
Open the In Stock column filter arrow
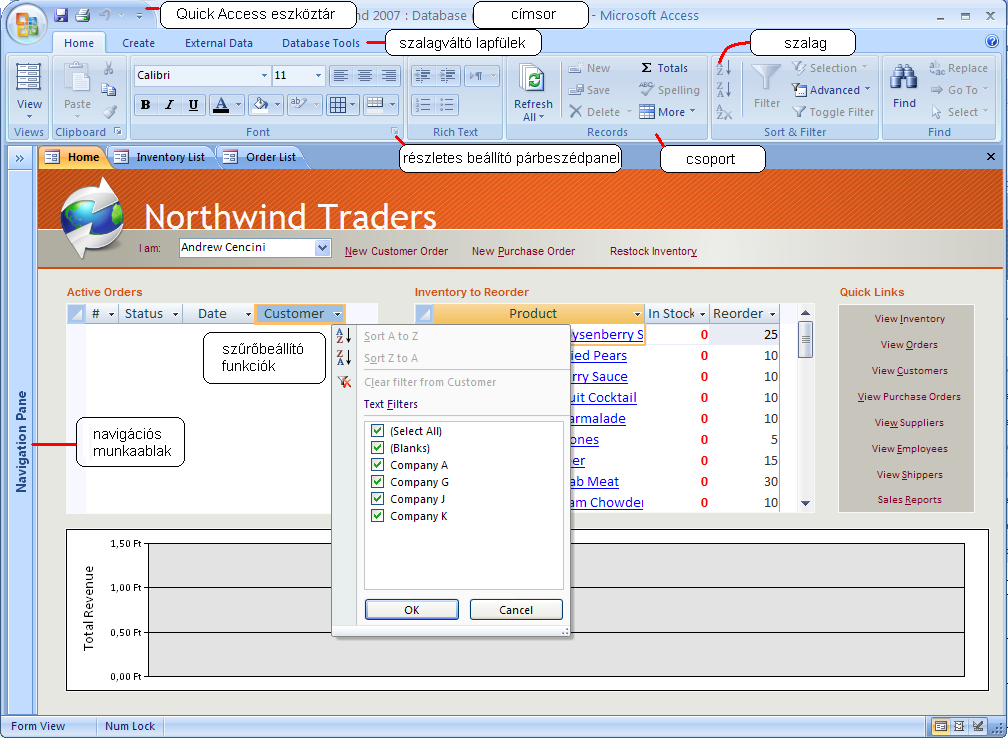tap(703, 314)
